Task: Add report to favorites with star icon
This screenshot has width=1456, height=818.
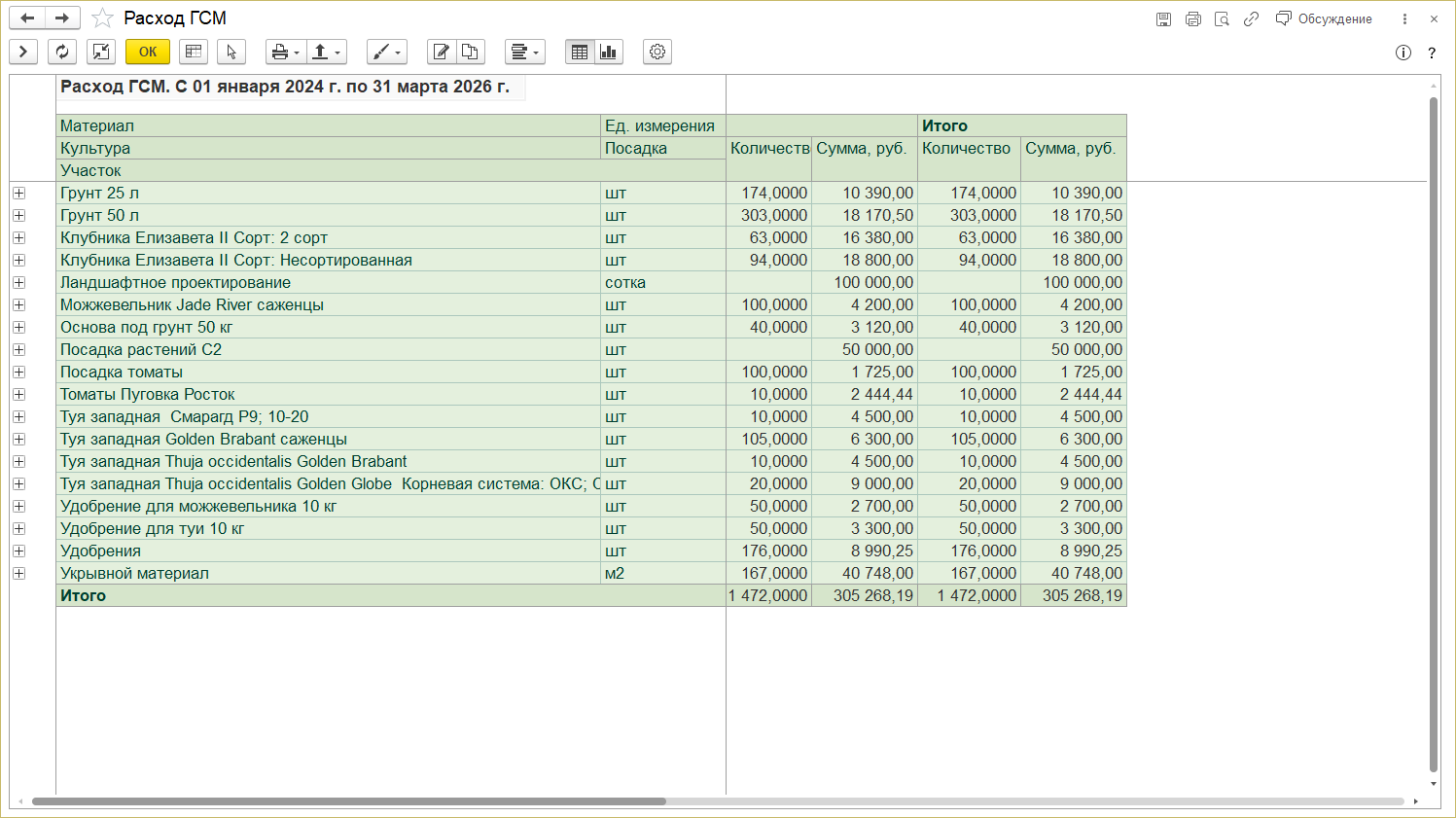Action: click(102, 18)
